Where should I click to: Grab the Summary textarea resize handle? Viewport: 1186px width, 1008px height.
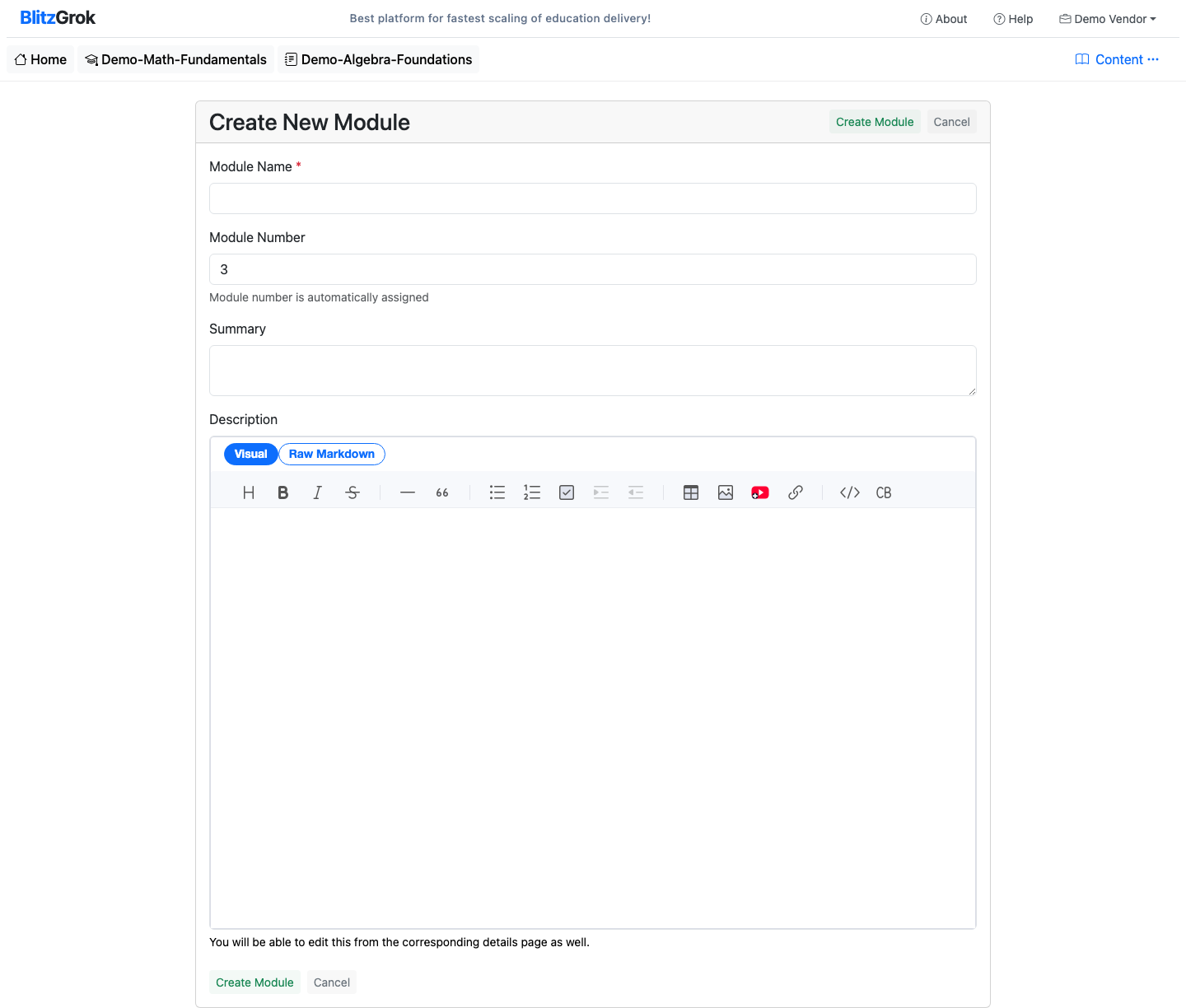(972, 391)
